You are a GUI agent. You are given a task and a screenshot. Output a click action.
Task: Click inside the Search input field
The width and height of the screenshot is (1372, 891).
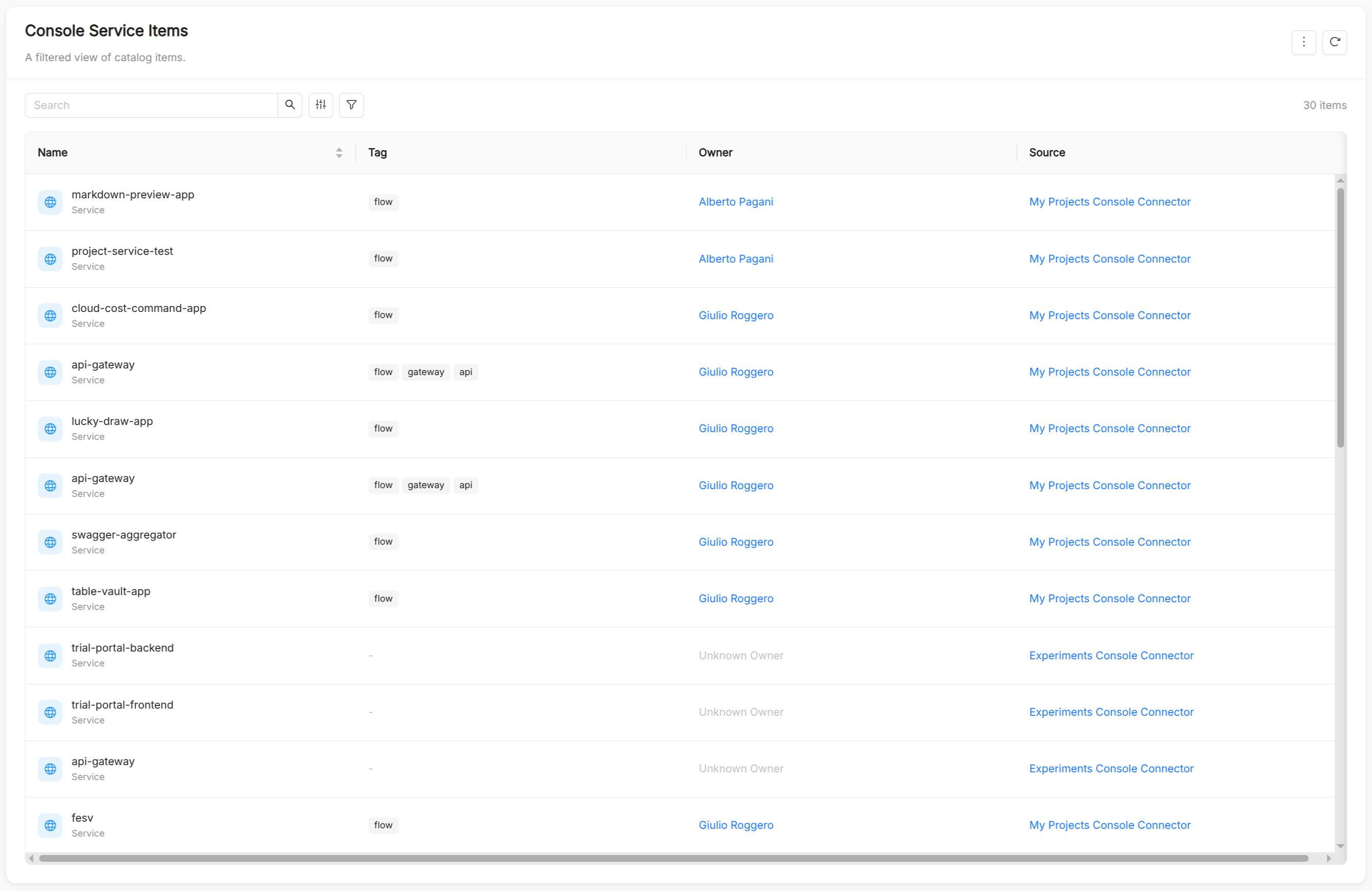coord(151,105)
